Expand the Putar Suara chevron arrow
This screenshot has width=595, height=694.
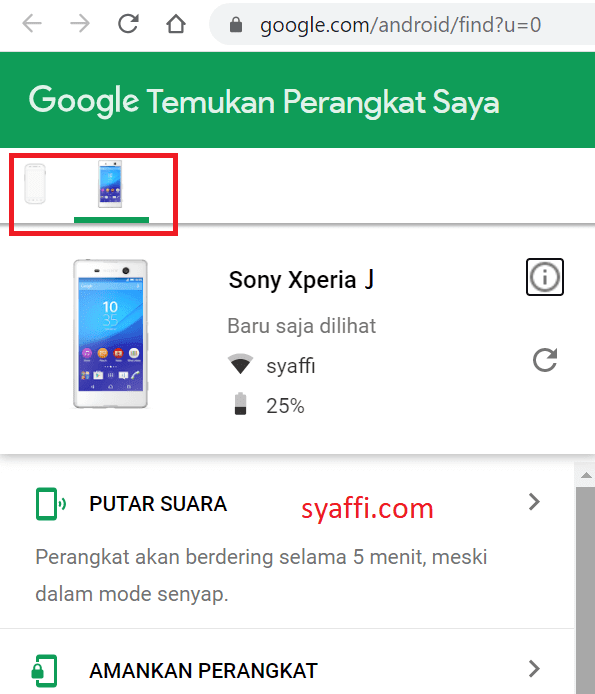pyautogui.click(x=534, y=502)
